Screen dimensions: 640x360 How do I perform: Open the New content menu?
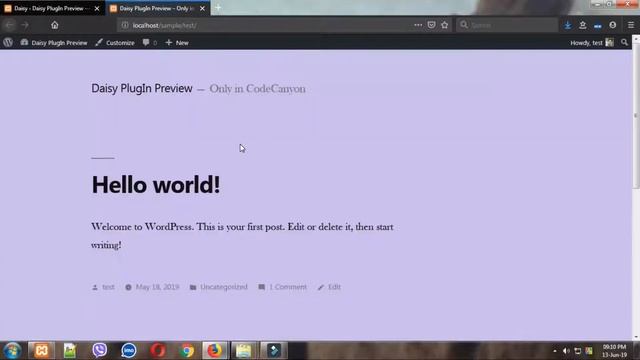tap(177, 42)
